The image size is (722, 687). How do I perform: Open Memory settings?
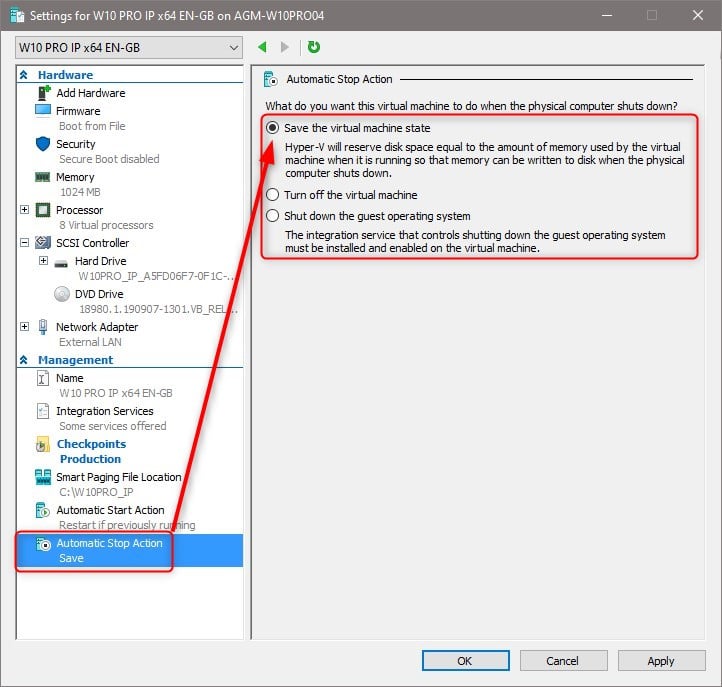pyautogui.click(x=75, y=177)
